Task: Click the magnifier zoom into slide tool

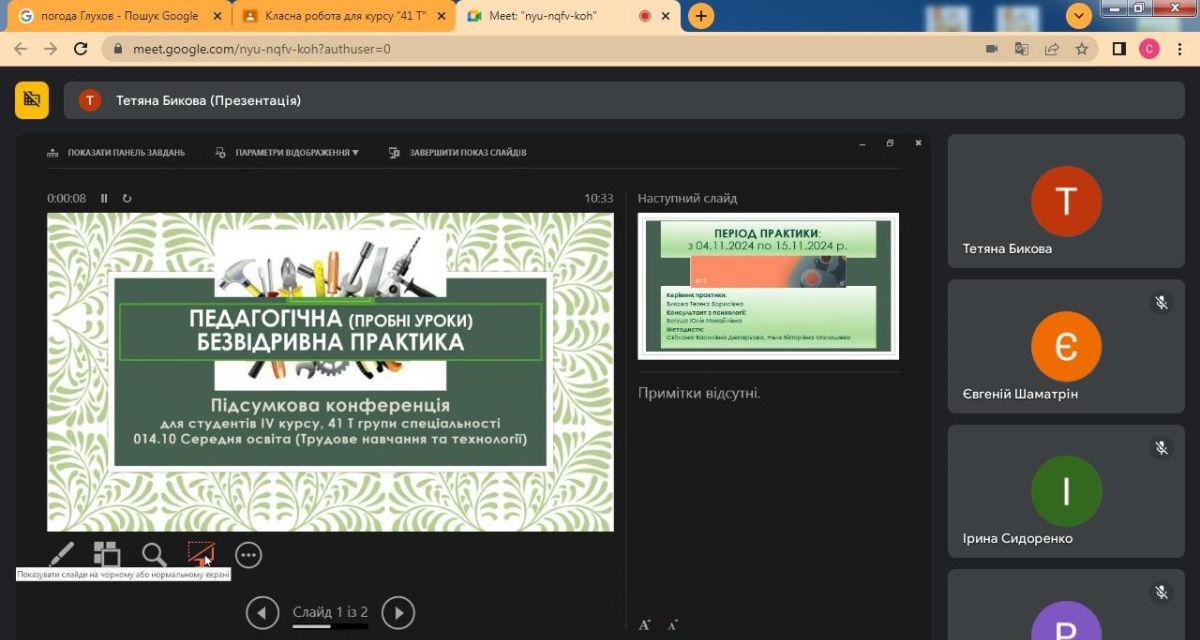Action: 153,554
